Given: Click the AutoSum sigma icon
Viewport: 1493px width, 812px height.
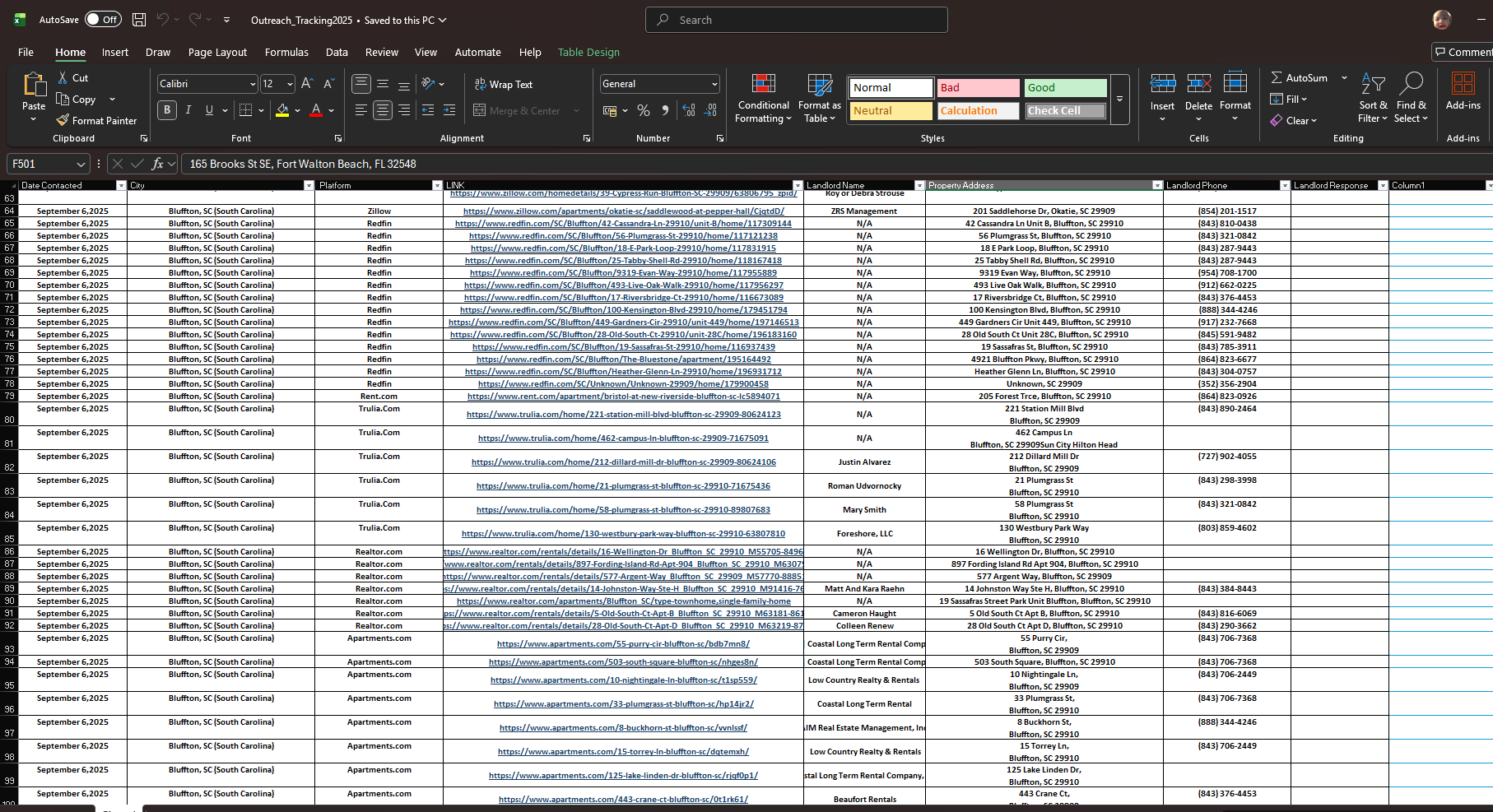Looking at the screenshot, I should (1277, 77).
